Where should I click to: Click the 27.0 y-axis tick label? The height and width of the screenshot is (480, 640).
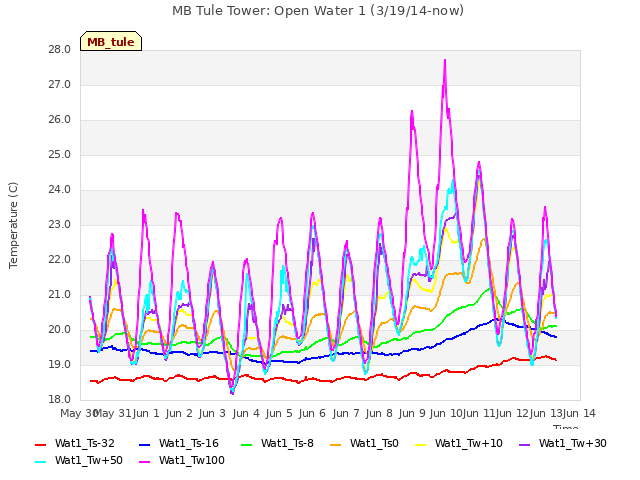[x=60, y=85]
